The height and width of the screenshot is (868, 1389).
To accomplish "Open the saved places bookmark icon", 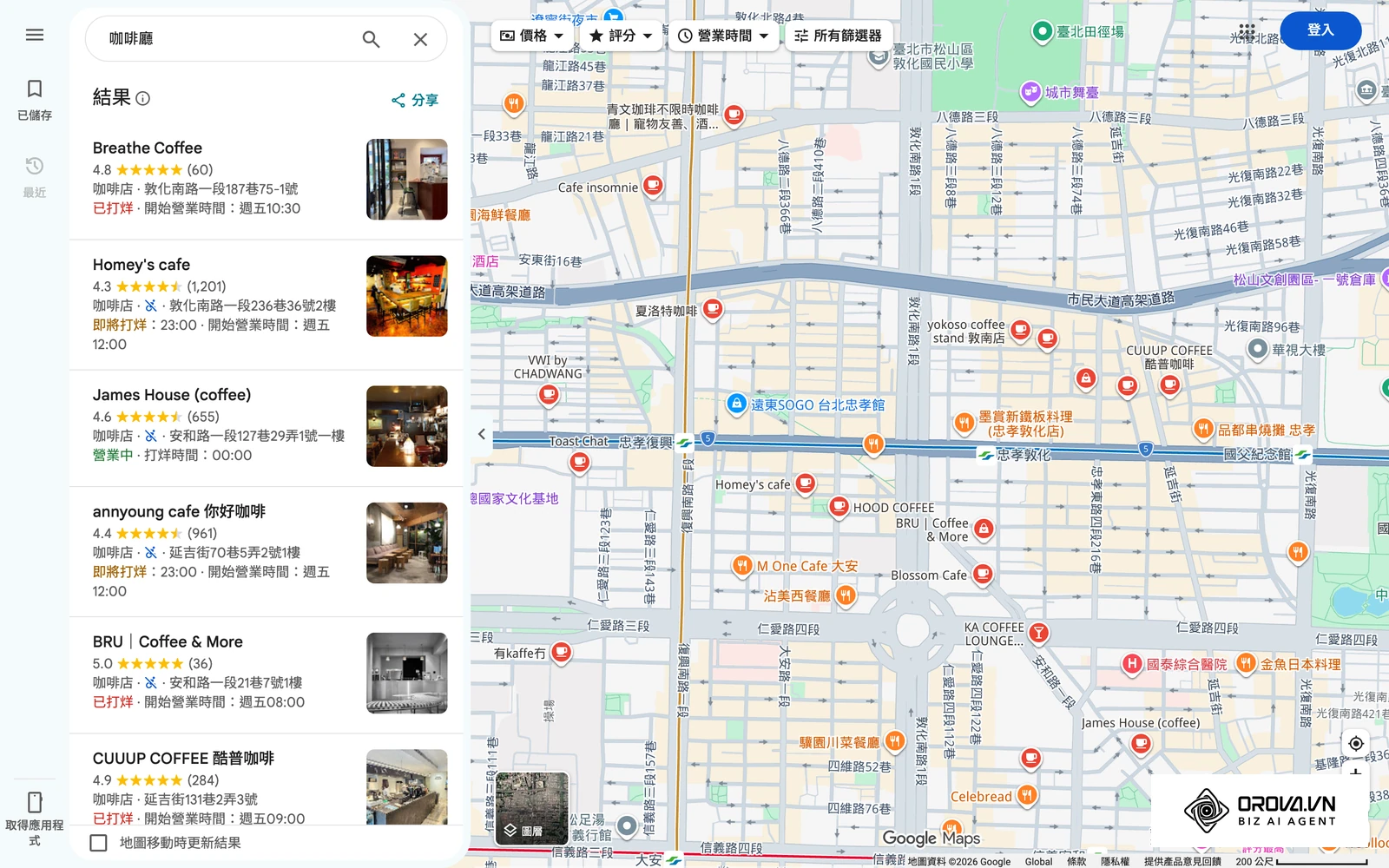I will tap(35, 89).
